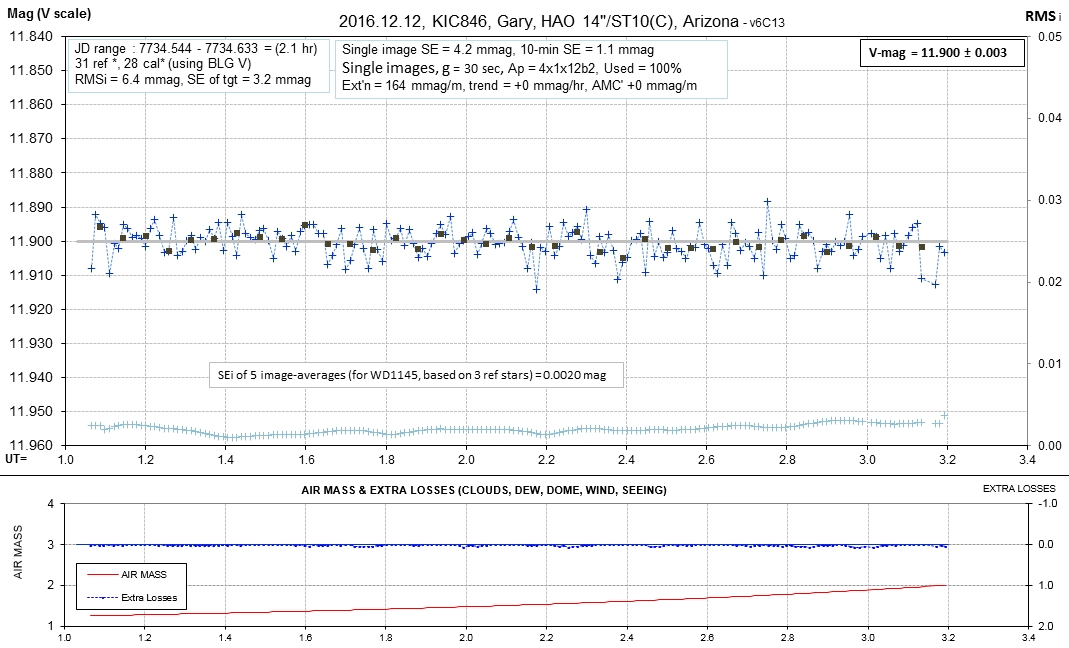The image size is (1069, 648).
Task: Click the light-blue RMS curve near 11.955
Action: 500,431
